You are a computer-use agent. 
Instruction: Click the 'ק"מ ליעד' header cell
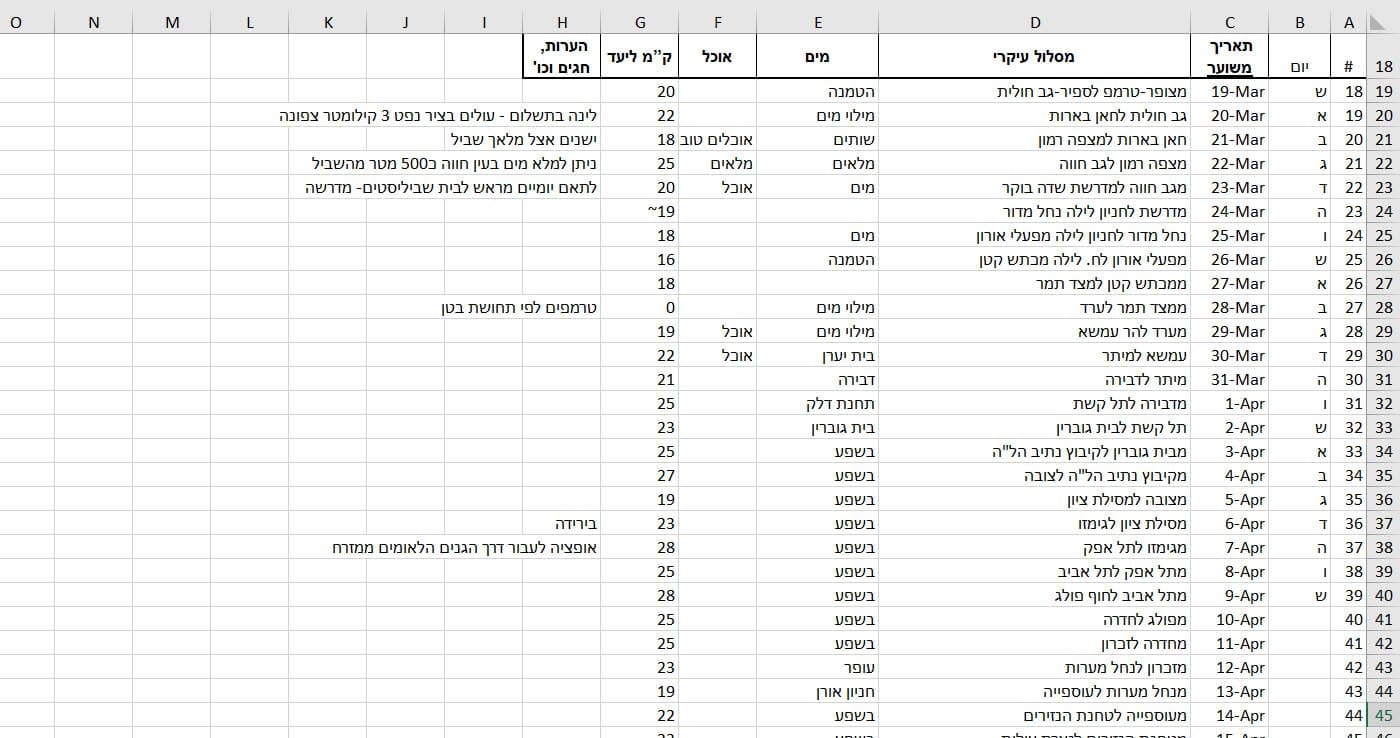tap(639, 57)
